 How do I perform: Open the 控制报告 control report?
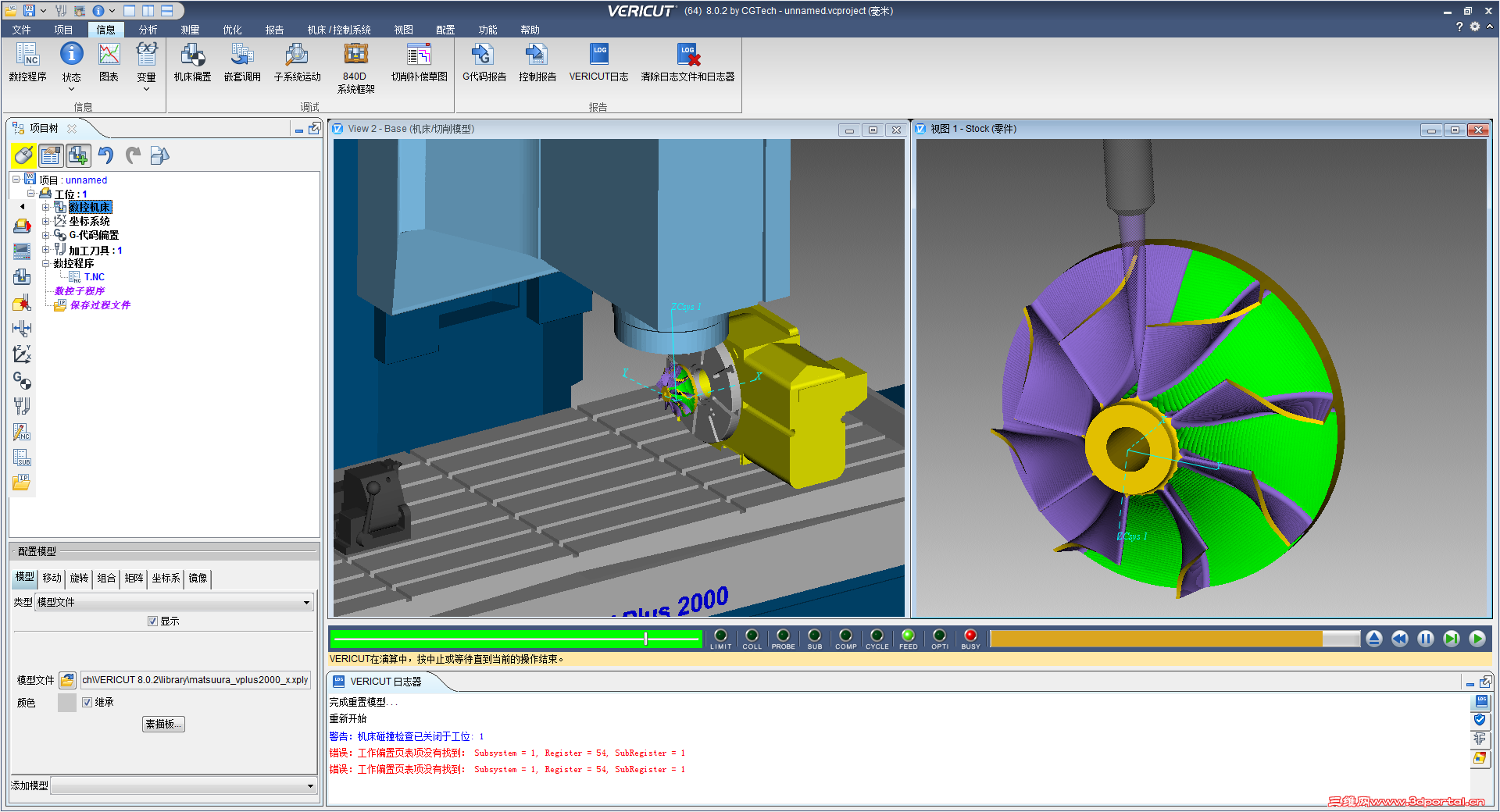[537, 62]
